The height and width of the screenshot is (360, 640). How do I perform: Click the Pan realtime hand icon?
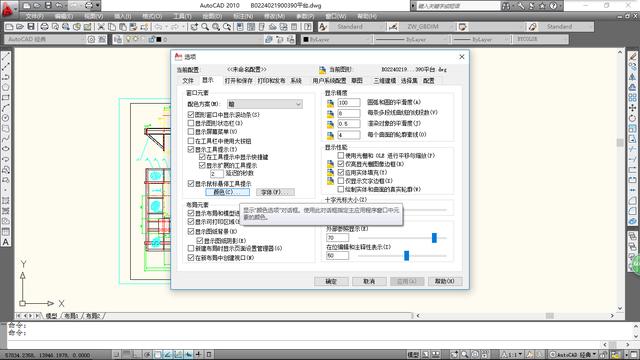click(194, 27)
